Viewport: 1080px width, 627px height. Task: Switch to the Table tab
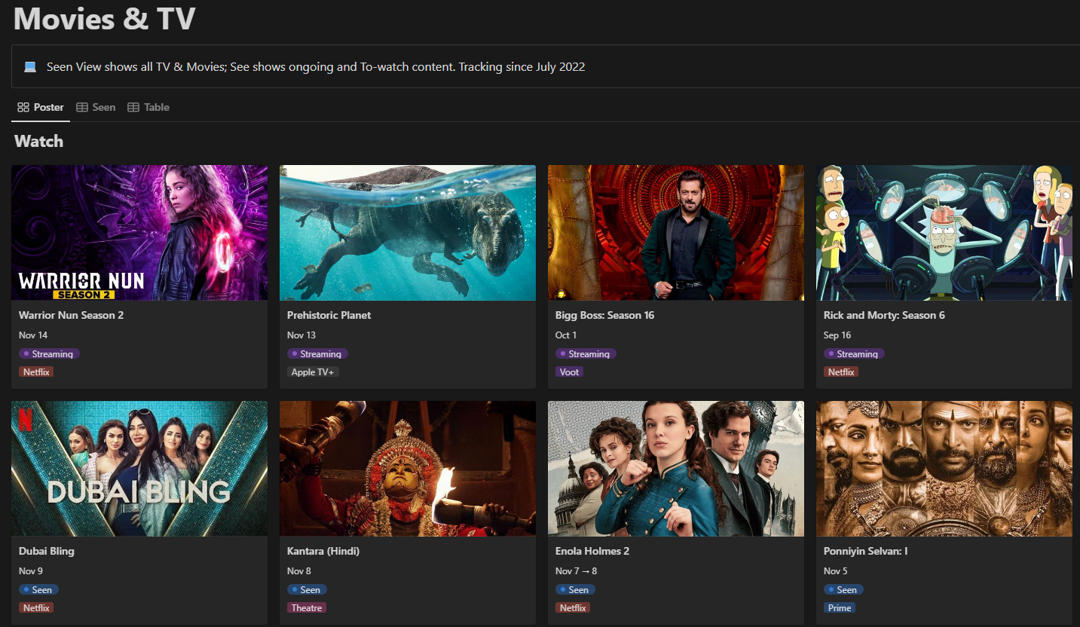coord(148,107)
